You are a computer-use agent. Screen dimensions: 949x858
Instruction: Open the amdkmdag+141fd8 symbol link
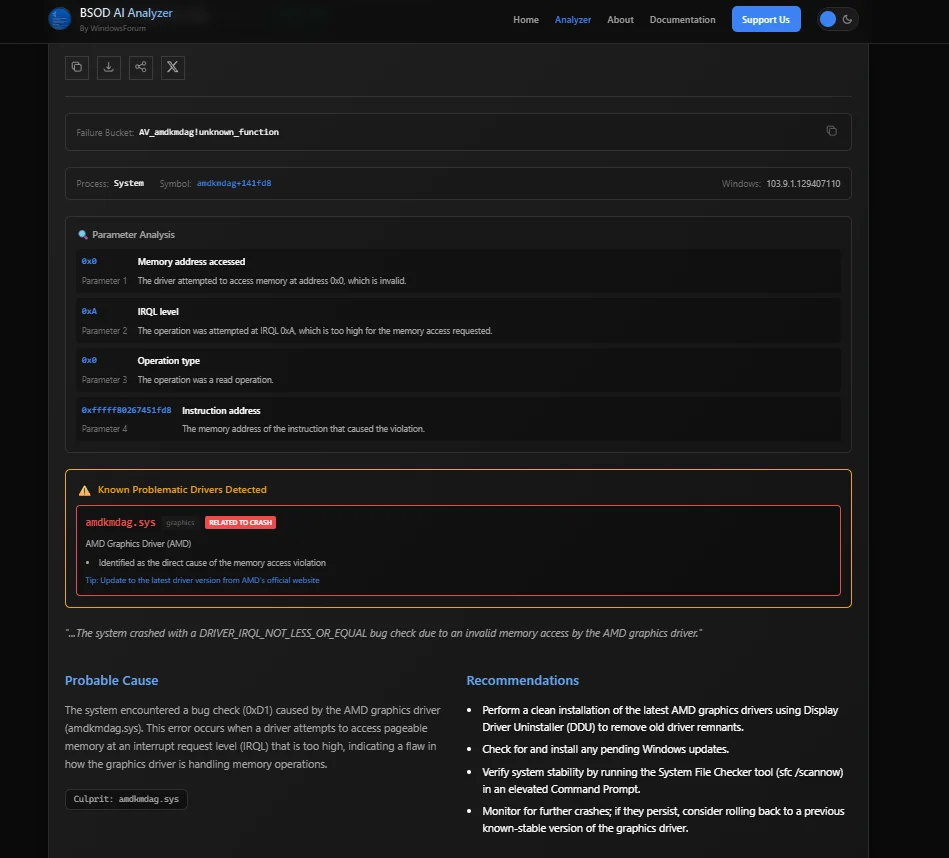point(234,183)
